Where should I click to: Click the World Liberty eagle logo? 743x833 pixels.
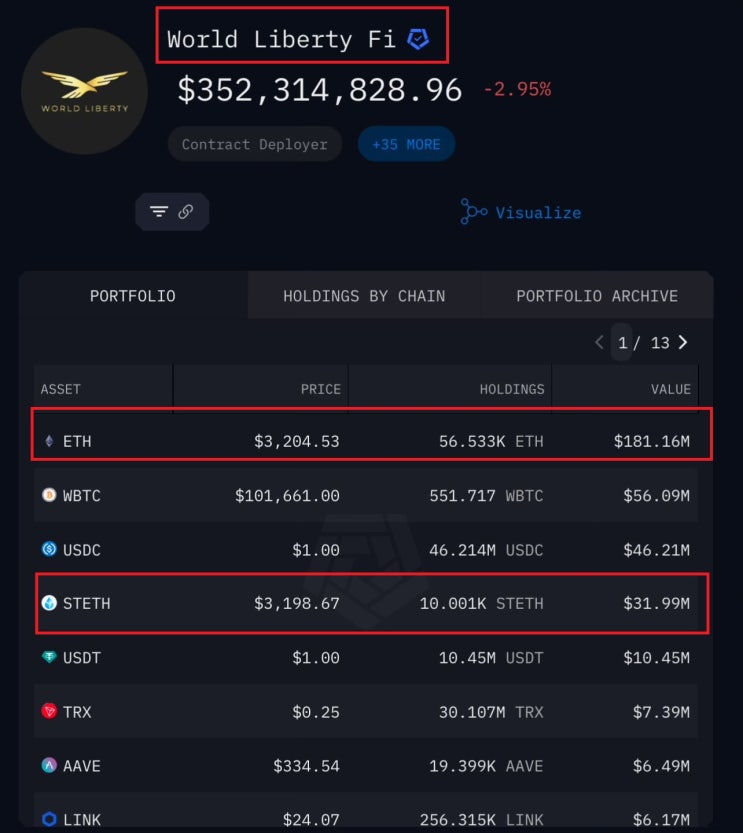coord(84,91)
